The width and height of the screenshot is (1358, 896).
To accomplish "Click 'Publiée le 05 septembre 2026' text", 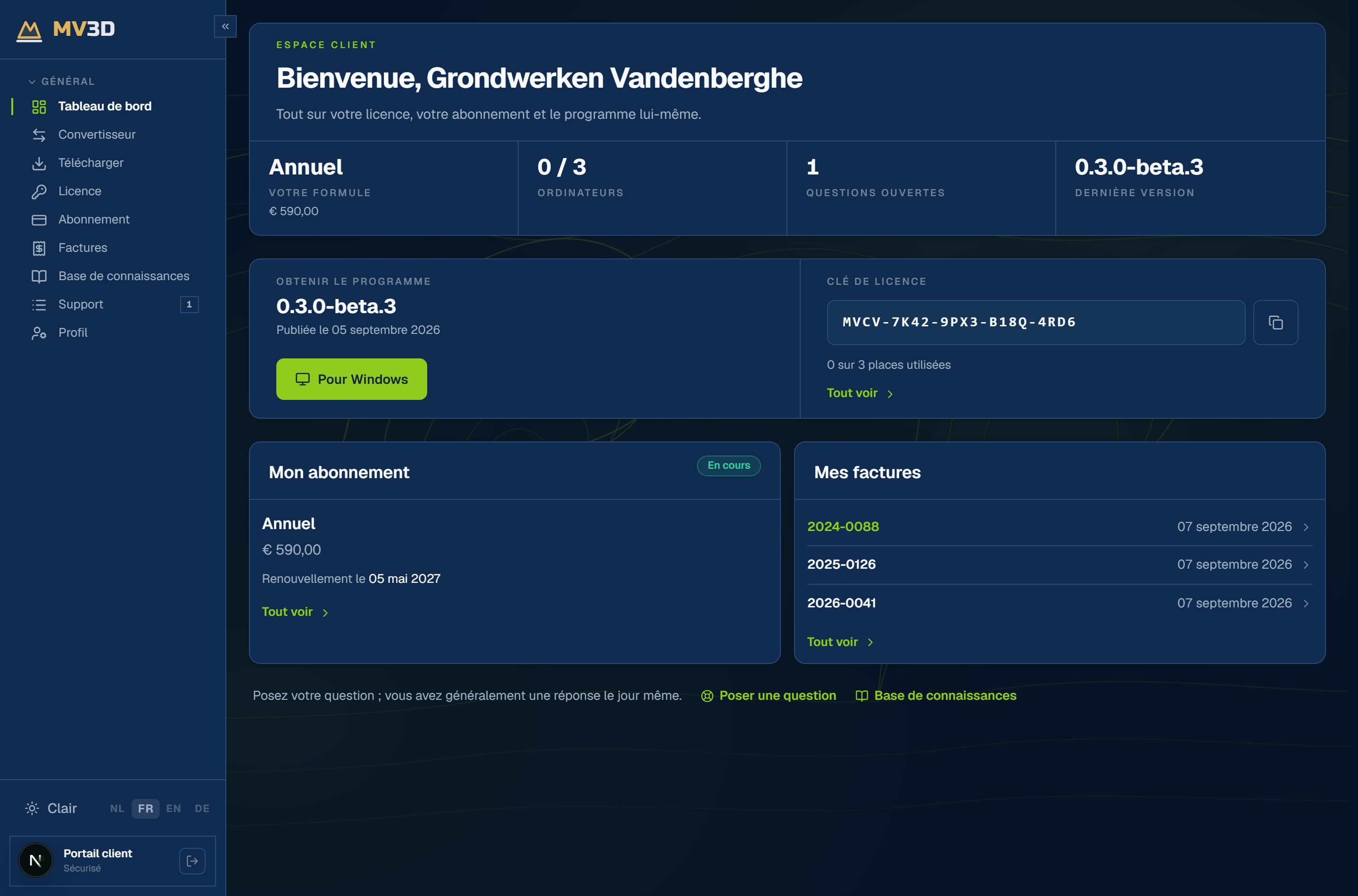I will point(358,330).
